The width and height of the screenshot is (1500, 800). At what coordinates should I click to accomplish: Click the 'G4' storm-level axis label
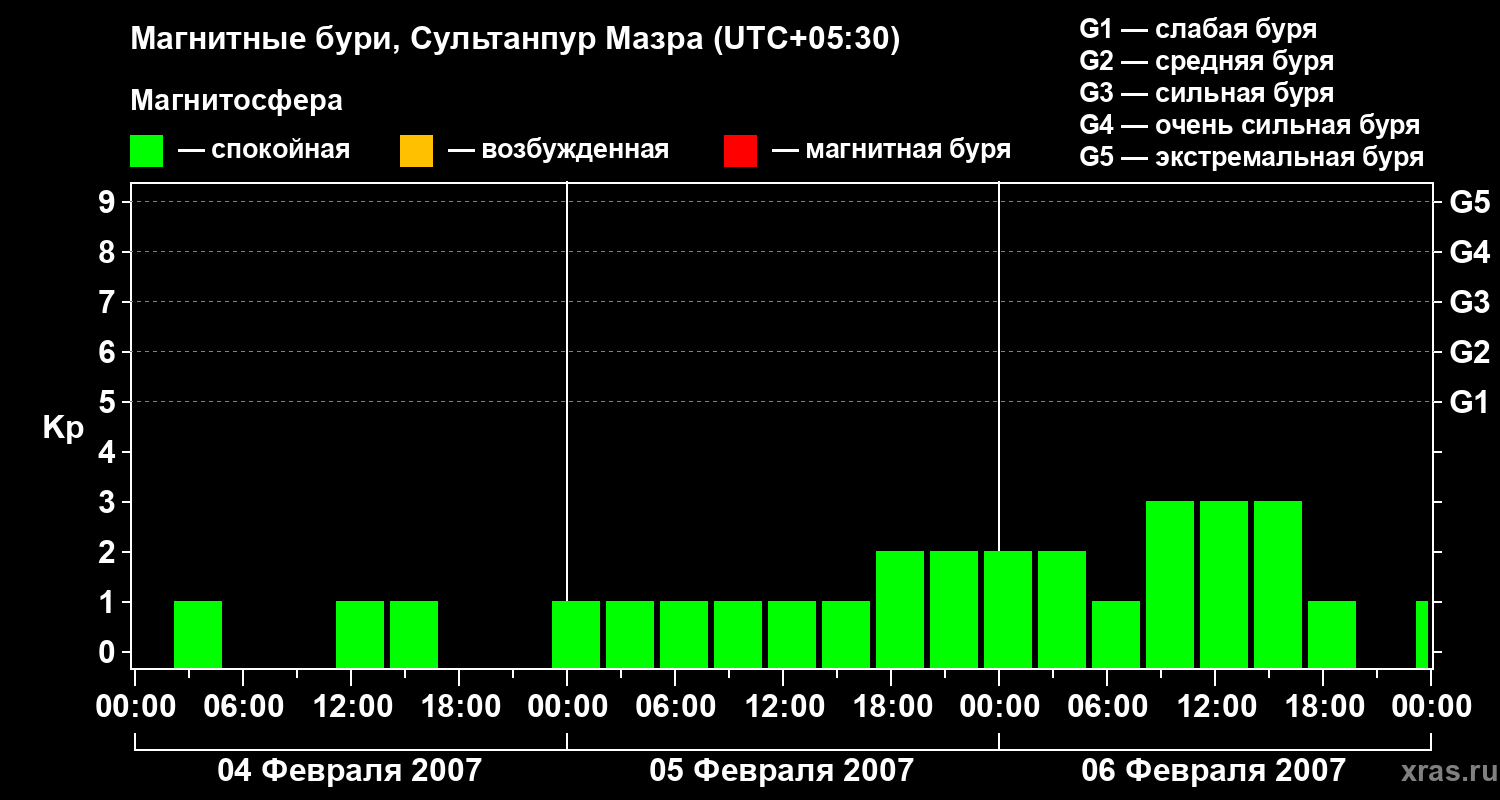[x=1469, y=252]
